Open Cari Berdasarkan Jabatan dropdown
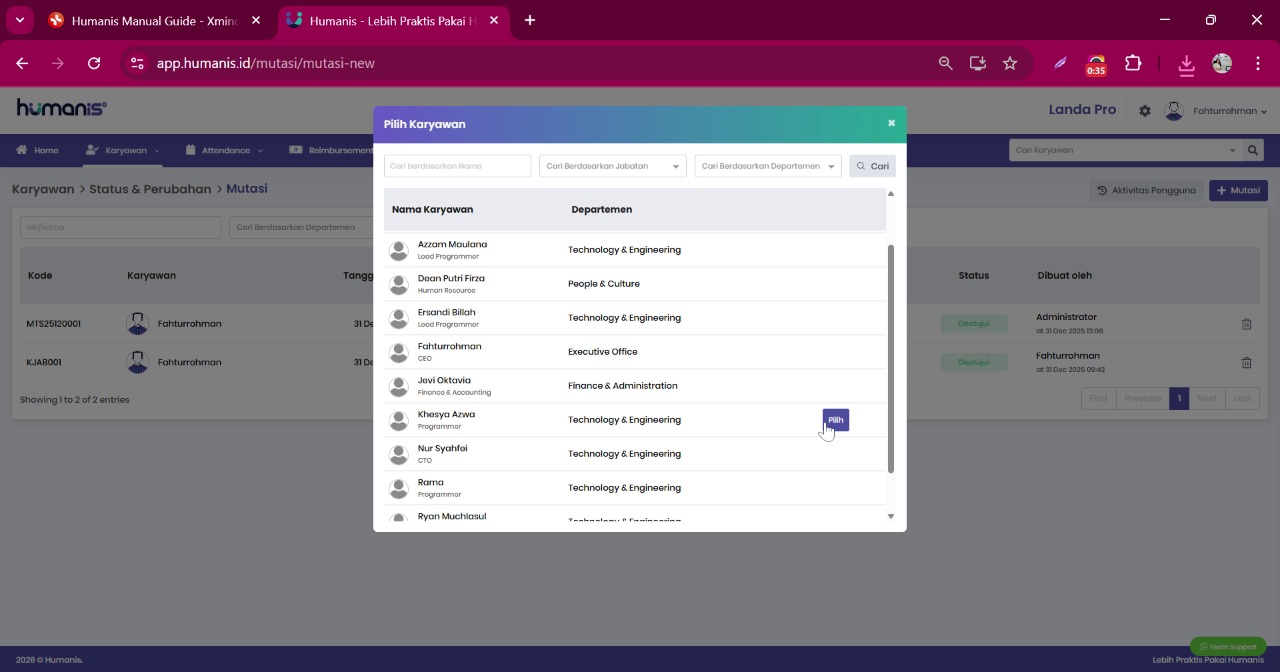1280x672 pixels. pos(613,166)
